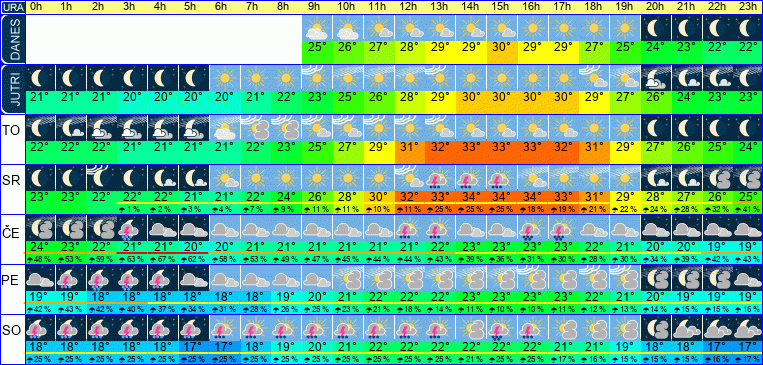This screenshot has height=365, width=763.
Task: Click the 29° temperature in the SR row
Action: pyautogui.click(x=625, y=197)
